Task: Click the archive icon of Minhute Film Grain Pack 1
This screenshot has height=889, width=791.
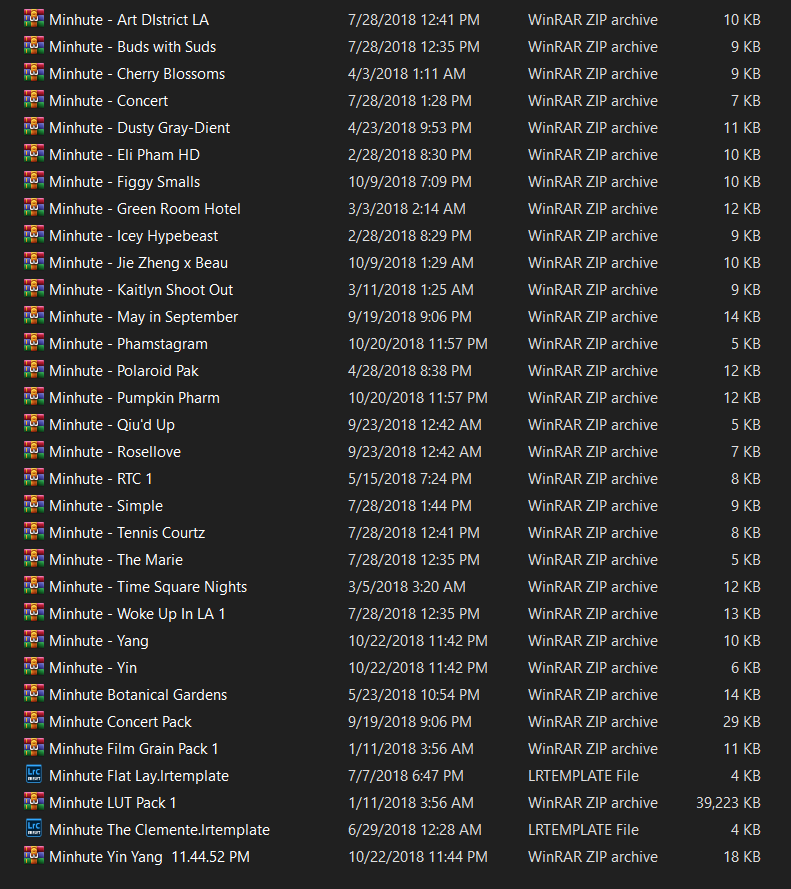Action: 34,748
